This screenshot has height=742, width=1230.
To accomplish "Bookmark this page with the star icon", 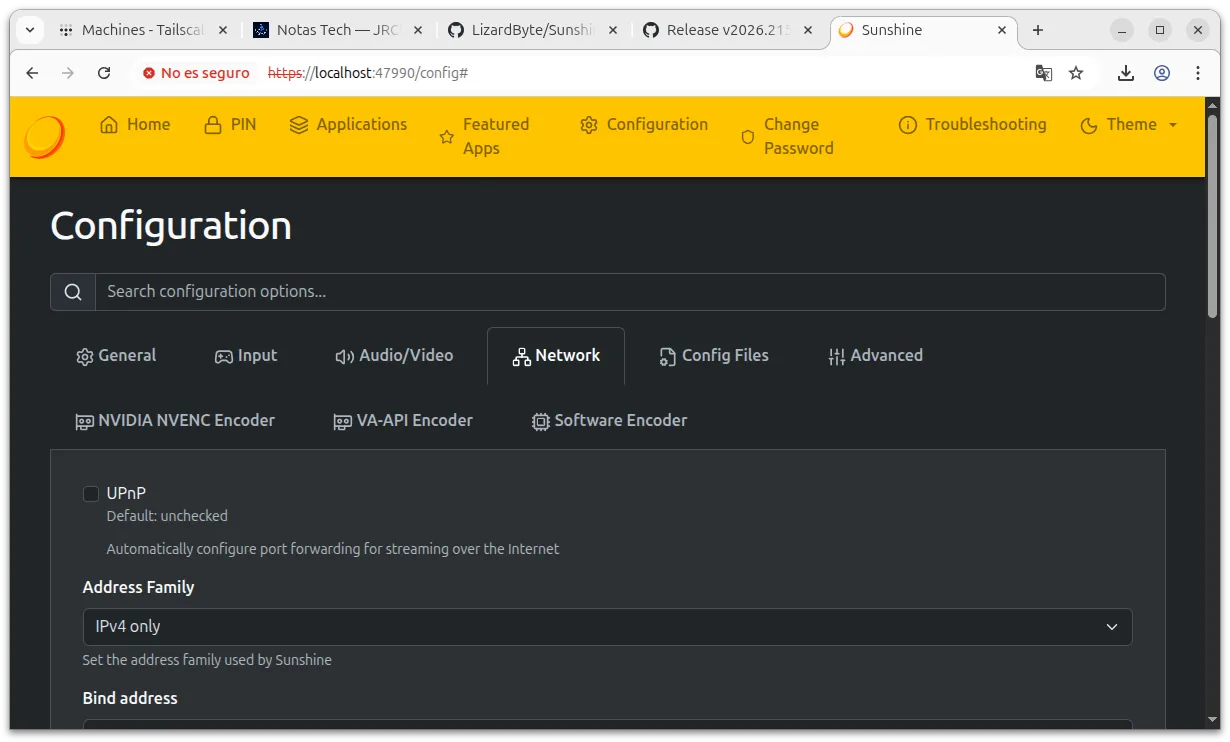I will [x=1076, y=73].
